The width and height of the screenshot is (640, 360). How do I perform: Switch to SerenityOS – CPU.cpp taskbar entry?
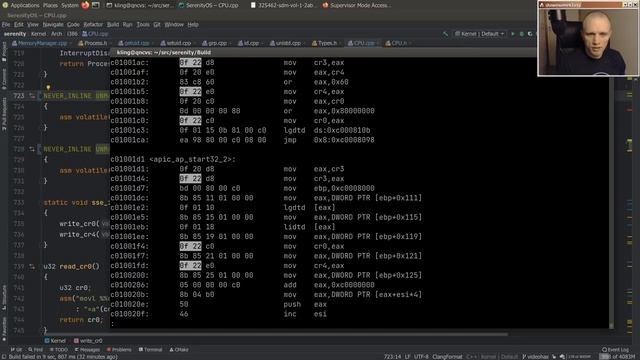208,5
